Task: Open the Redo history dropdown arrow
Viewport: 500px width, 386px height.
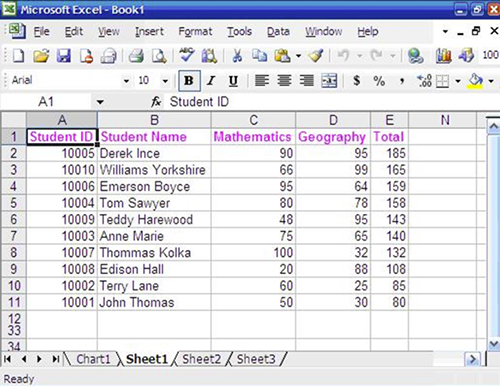Action: (x=393, y=56)
